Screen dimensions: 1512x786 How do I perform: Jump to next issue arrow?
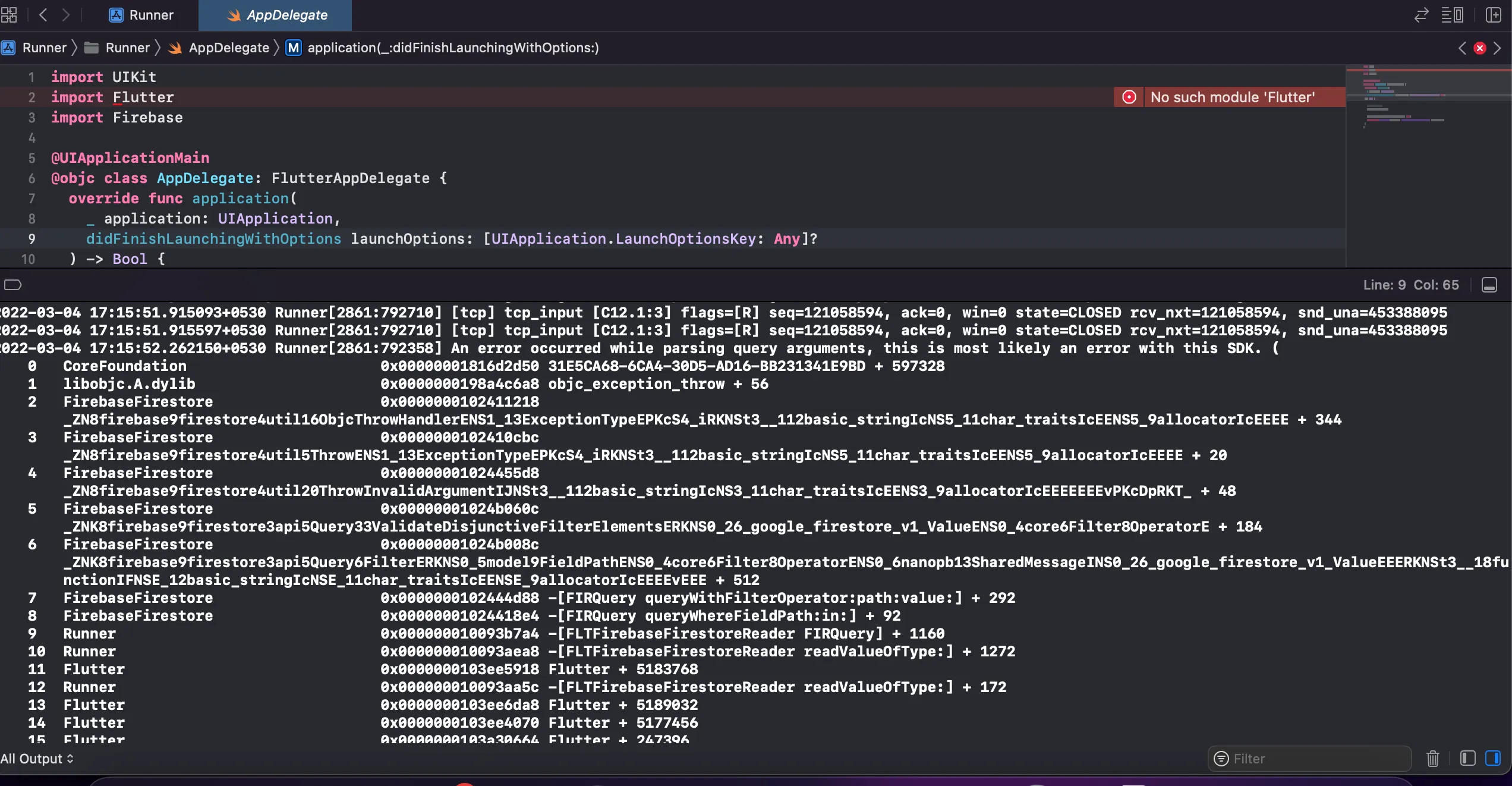[1498, 48]
